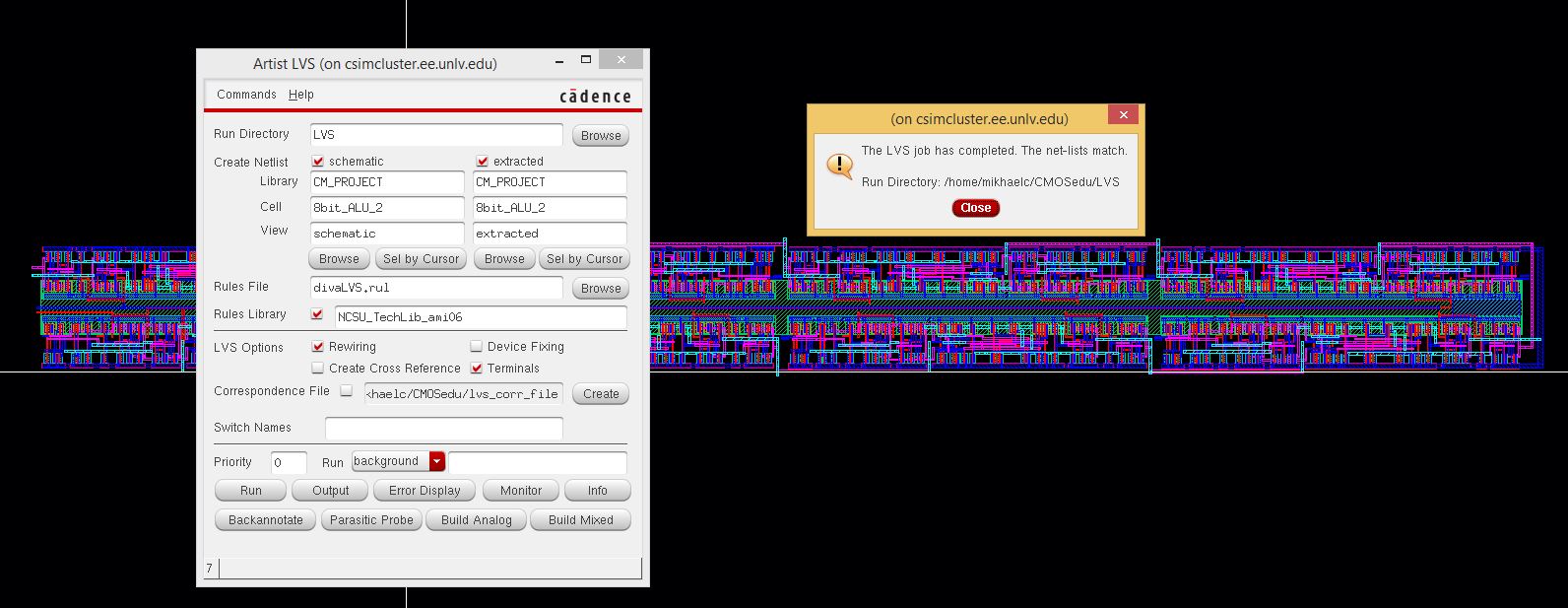1568x608 pixels.
Task: Browse for the Run Directory
Action: click(600, 136)
